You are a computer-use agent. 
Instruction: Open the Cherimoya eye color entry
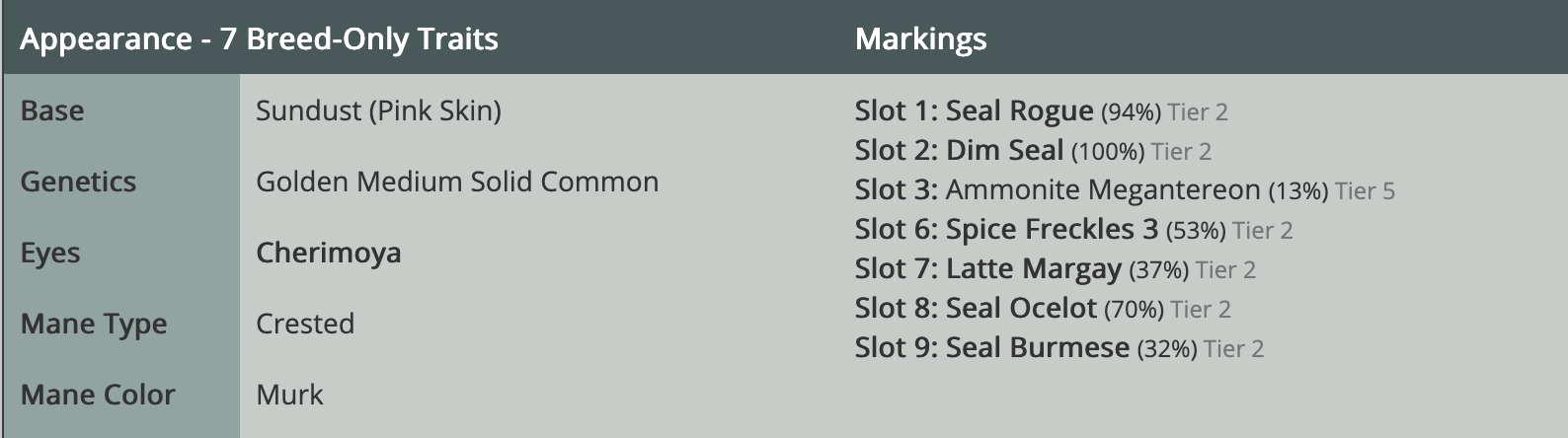click(328, 253)
